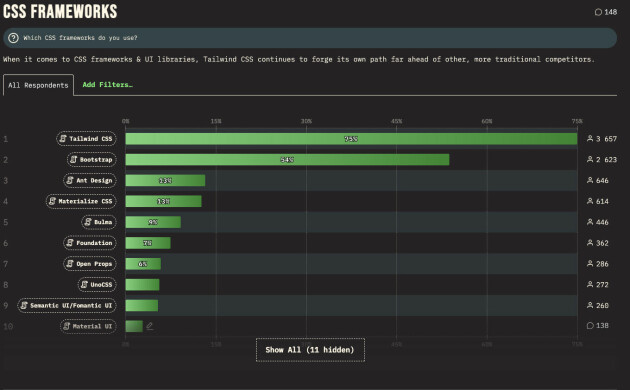Click the person icon next to 646
630x390 pixels.
pos(590,180)
